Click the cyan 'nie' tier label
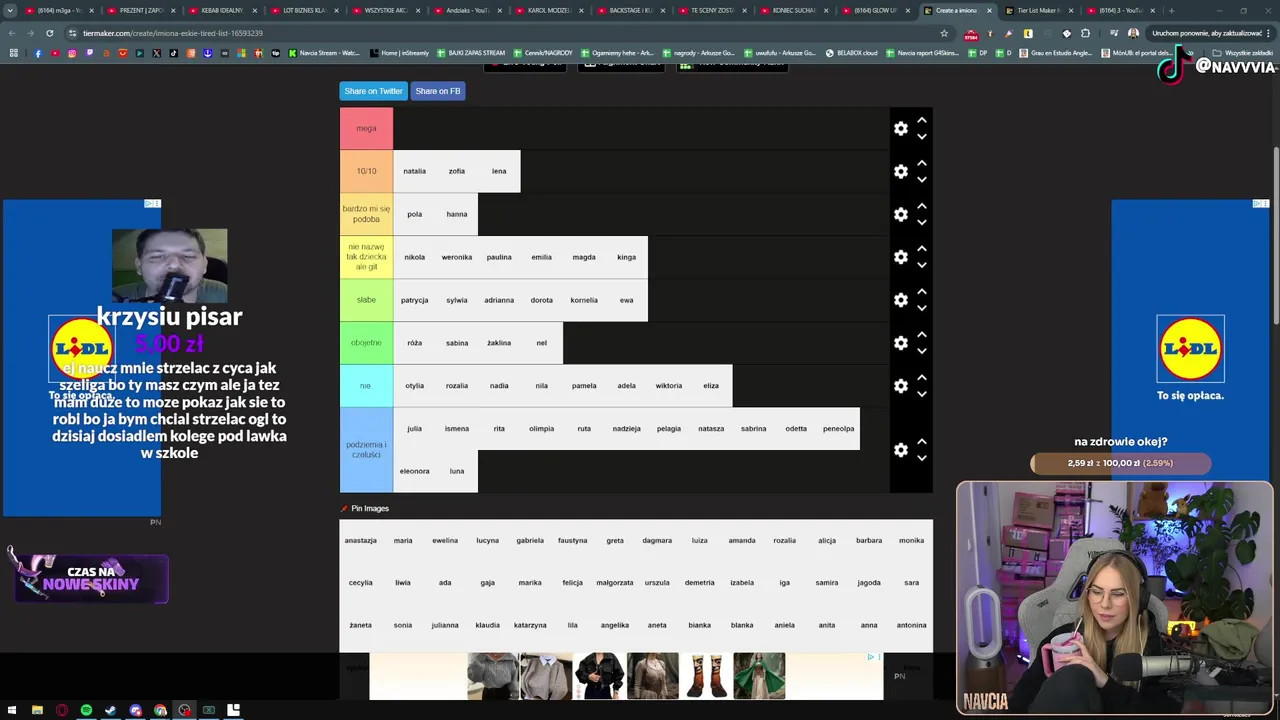This screenshot has height=720, width=1280. coord(366,386)
